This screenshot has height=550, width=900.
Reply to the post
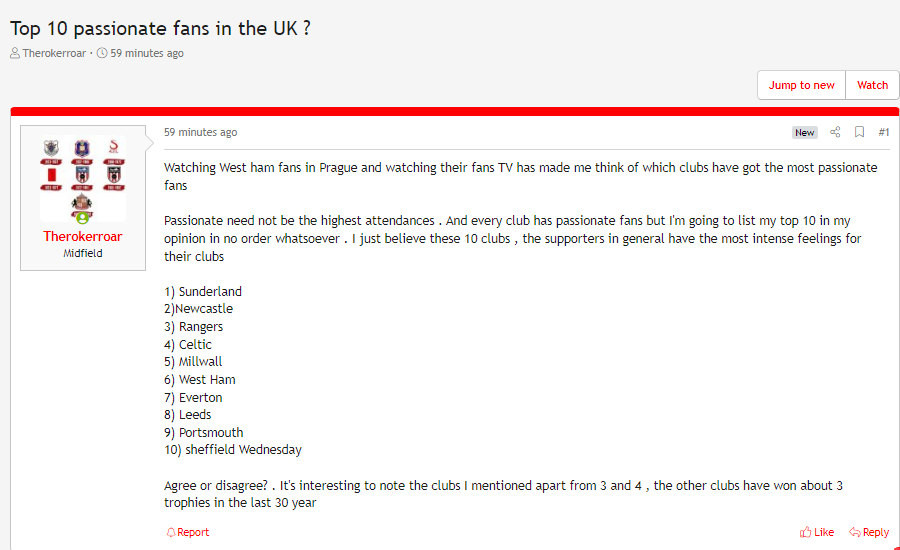[x=869, y=532]
